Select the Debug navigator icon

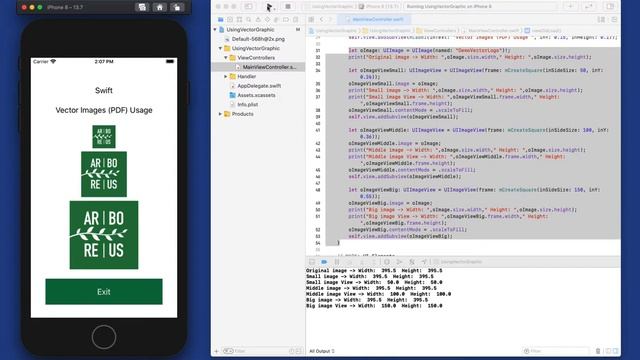point(277,20)
